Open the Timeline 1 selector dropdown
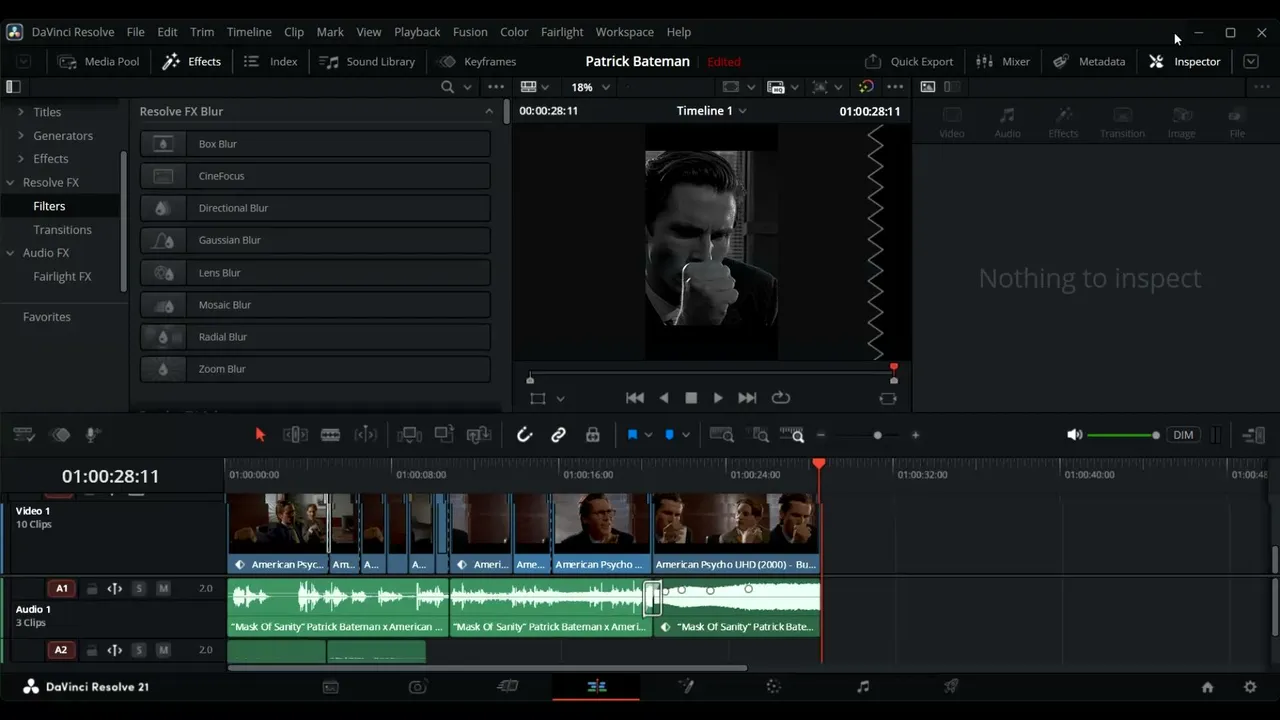This screenshot has height=720, width=1280. (711, 111)
